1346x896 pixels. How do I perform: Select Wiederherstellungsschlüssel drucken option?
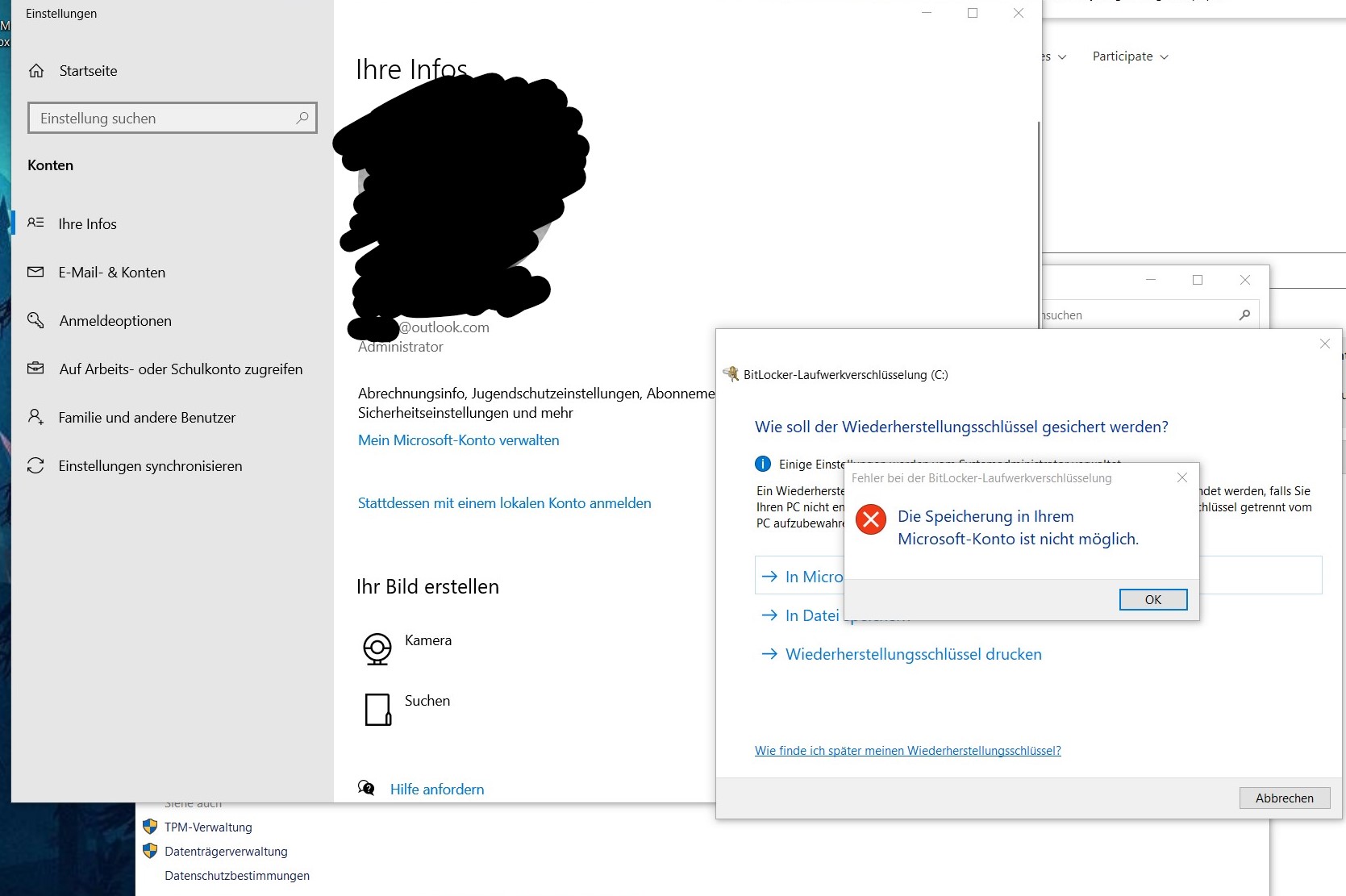click(913, 654)
